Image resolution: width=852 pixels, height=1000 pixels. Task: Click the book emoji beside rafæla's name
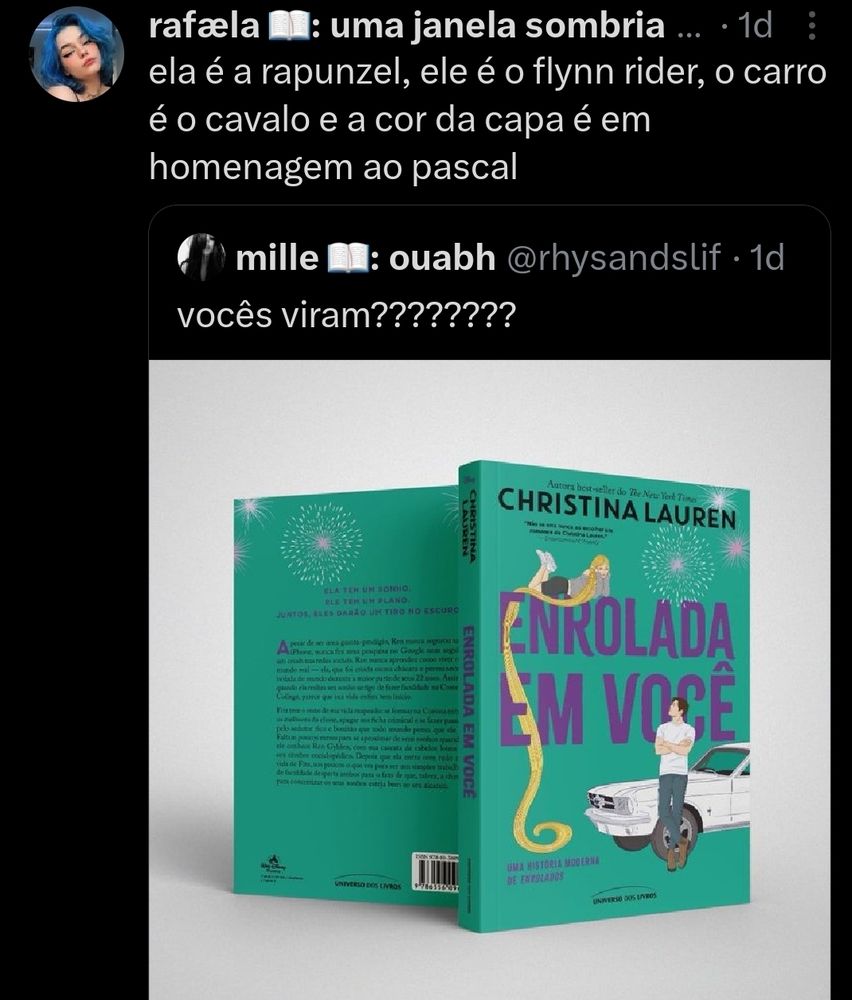[290, 27]
